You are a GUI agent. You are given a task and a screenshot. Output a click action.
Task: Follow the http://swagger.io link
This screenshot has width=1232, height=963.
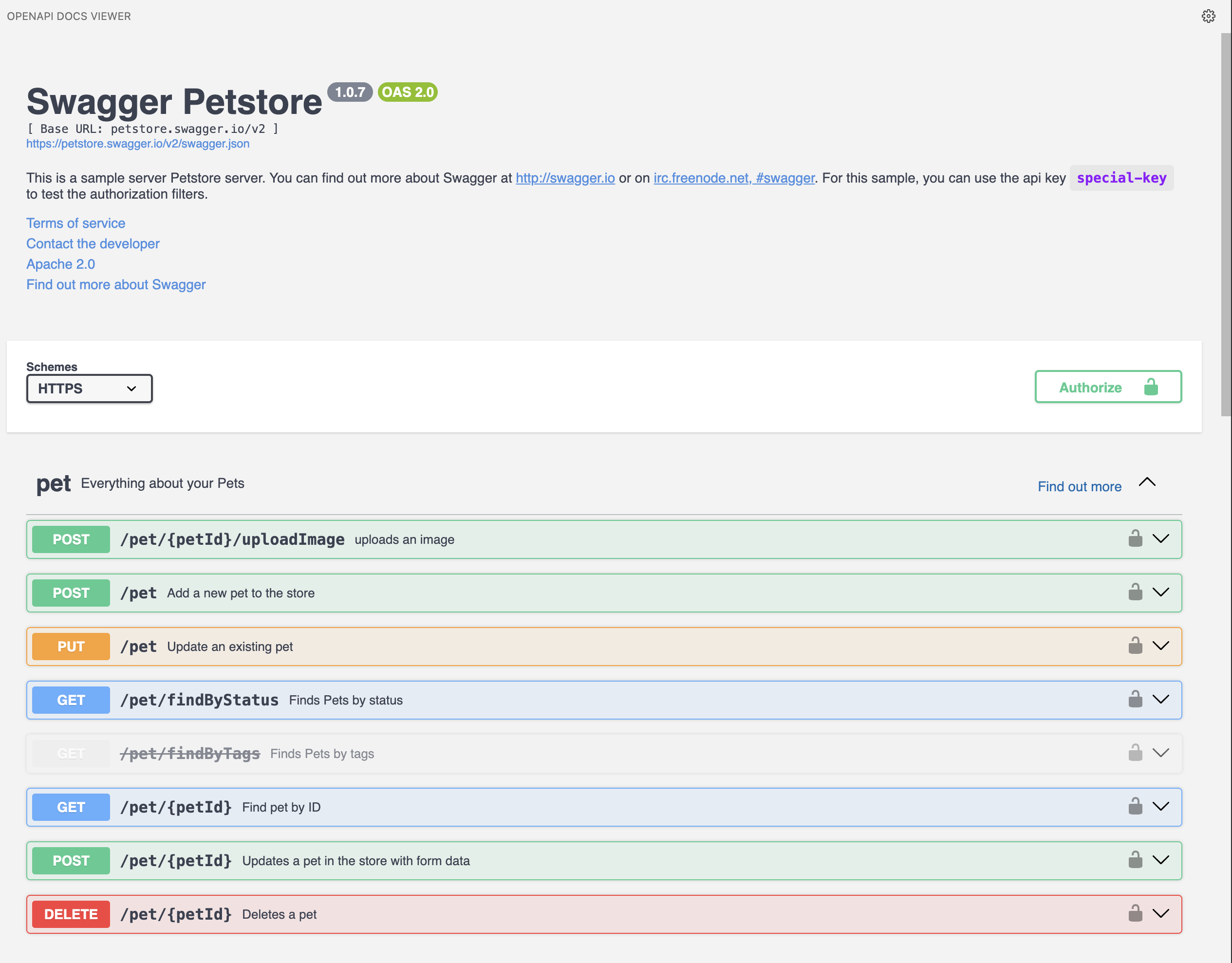tap(565, 178)
